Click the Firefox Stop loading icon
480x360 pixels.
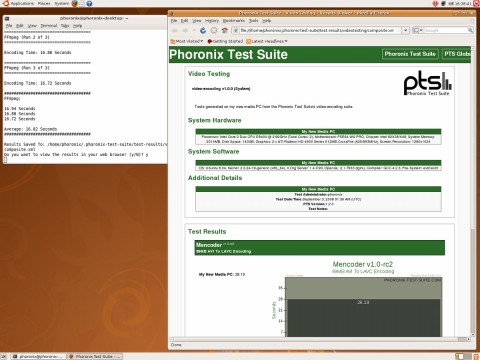point(214,30)
